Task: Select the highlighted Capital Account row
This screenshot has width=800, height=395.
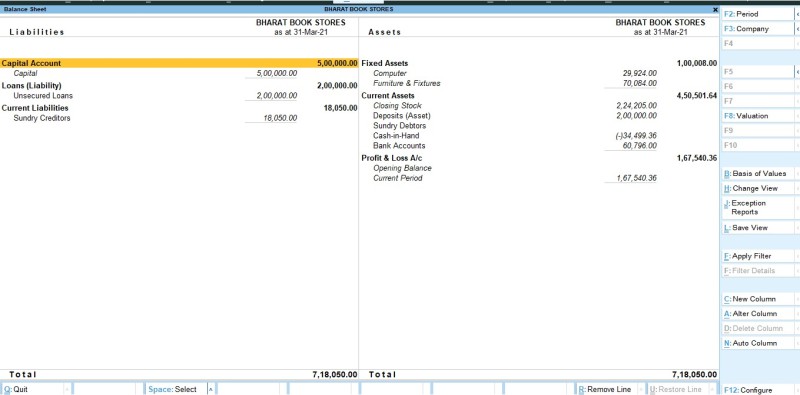Action: (179, 63)
